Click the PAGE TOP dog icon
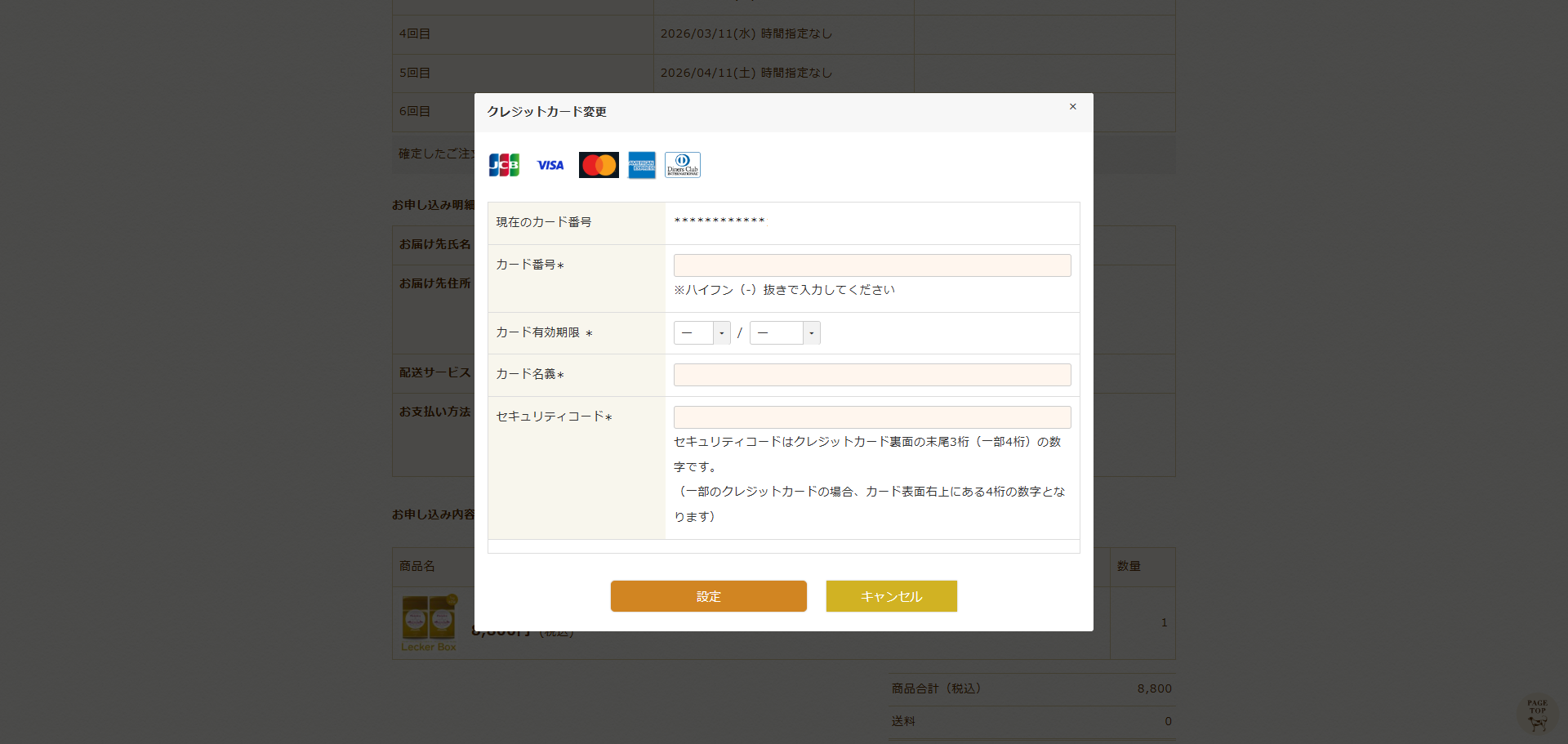Image resolution: width=1568 pixels, height=744 pixels. point(1537,715)
